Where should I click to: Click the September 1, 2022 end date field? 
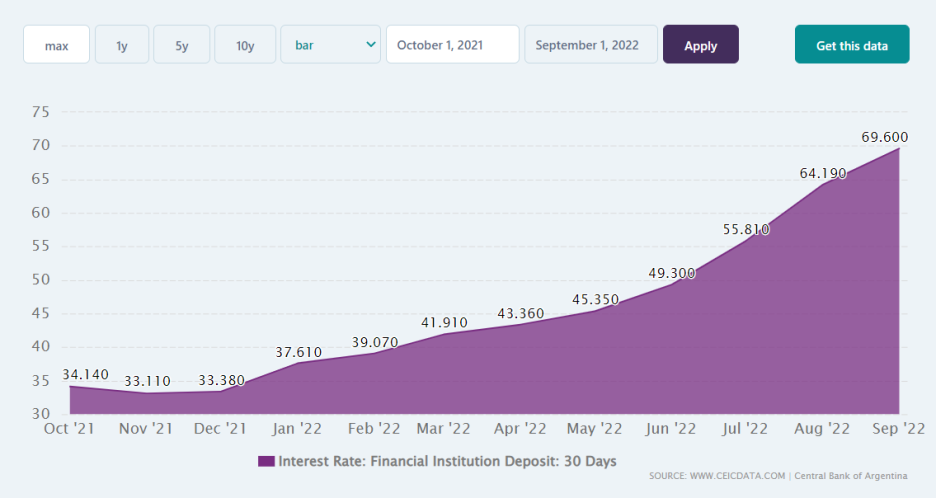point(591,44)
